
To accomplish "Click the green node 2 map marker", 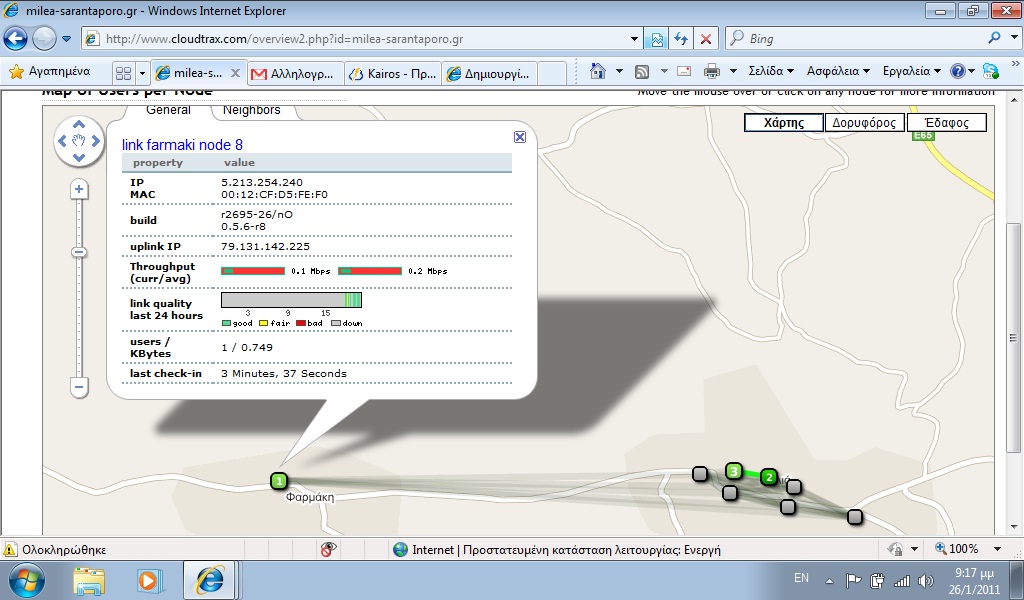I will pos(769,477).
